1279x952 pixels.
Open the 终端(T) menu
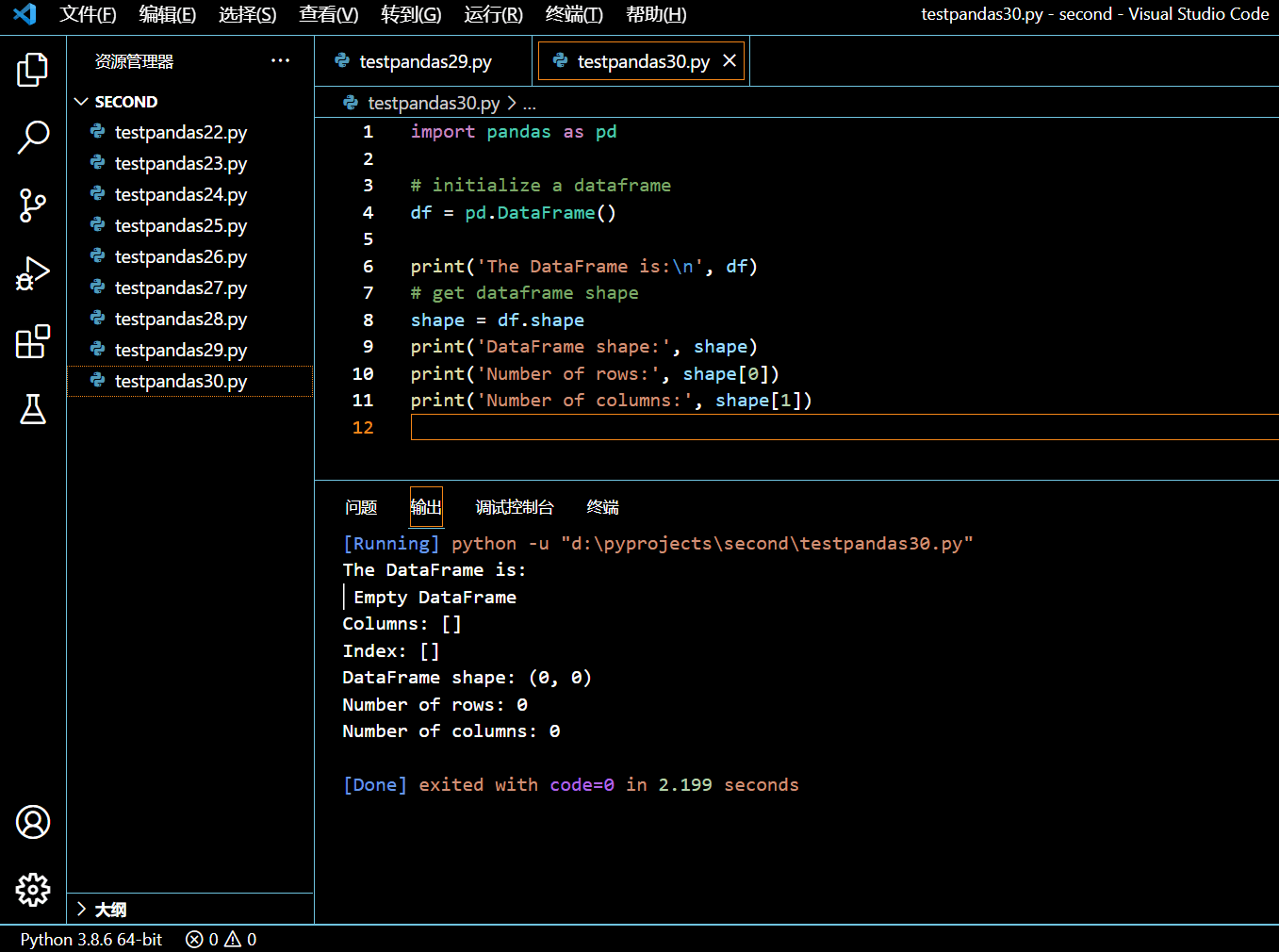(x=574, y=14)
